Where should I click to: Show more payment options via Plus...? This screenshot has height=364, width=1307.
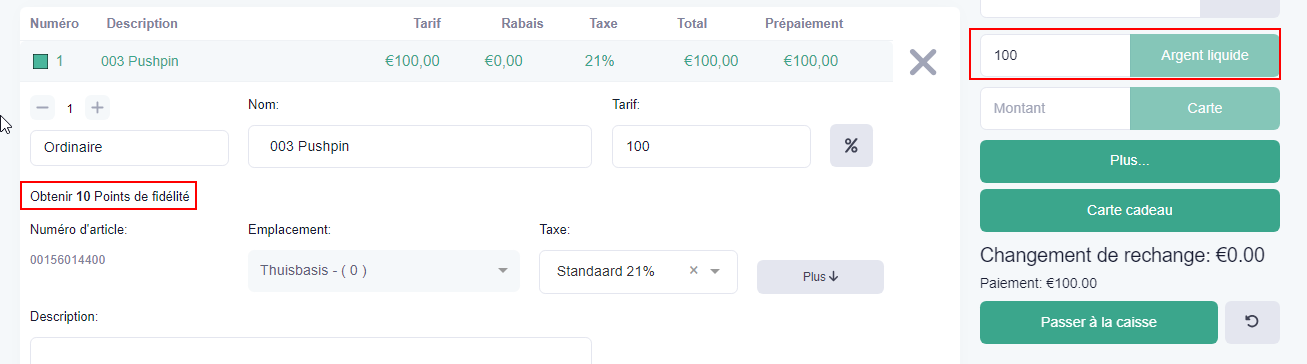[1130, 161]
